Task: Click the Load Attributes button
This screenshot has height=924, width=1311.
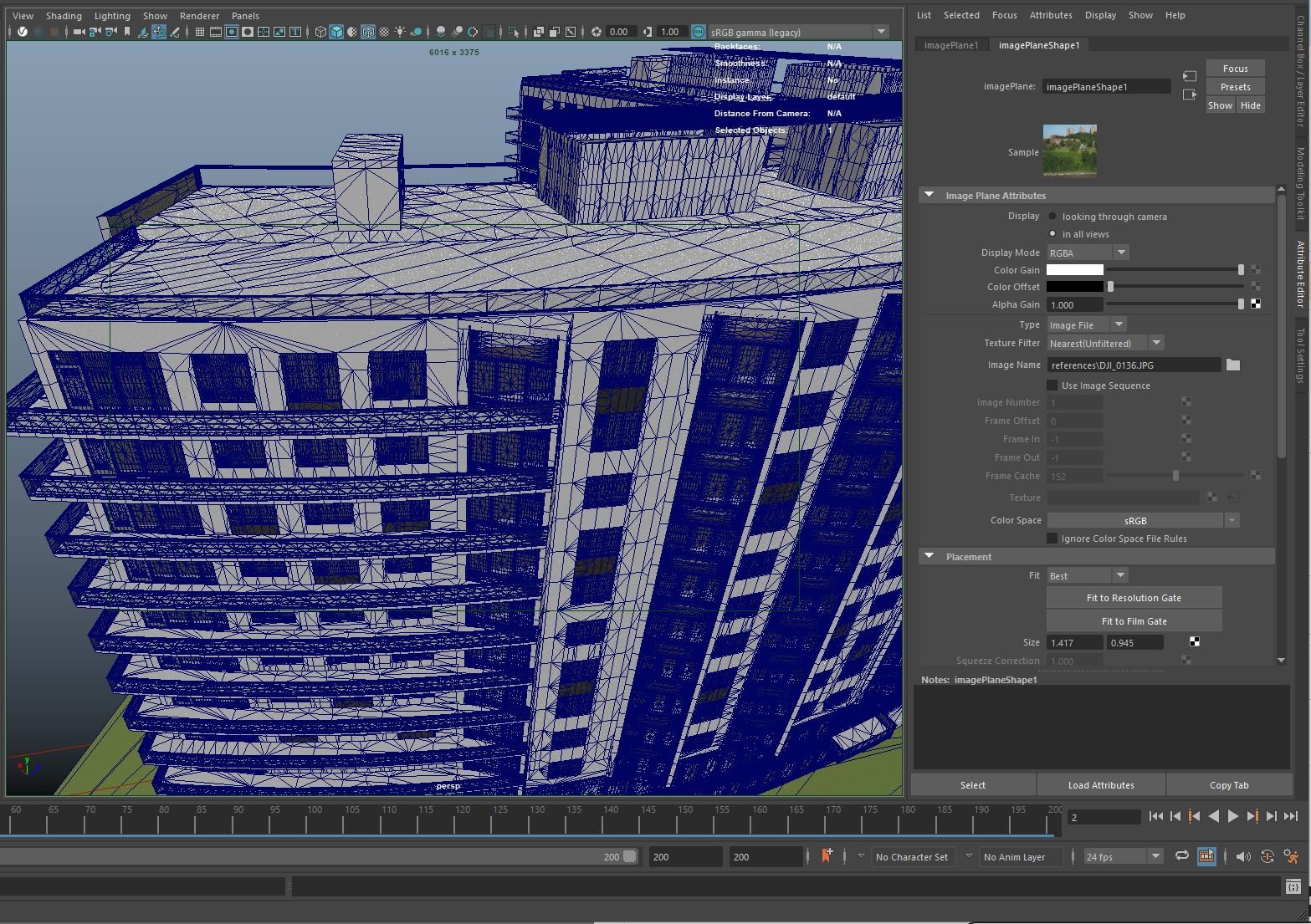Action: [x=1101, y=785]
